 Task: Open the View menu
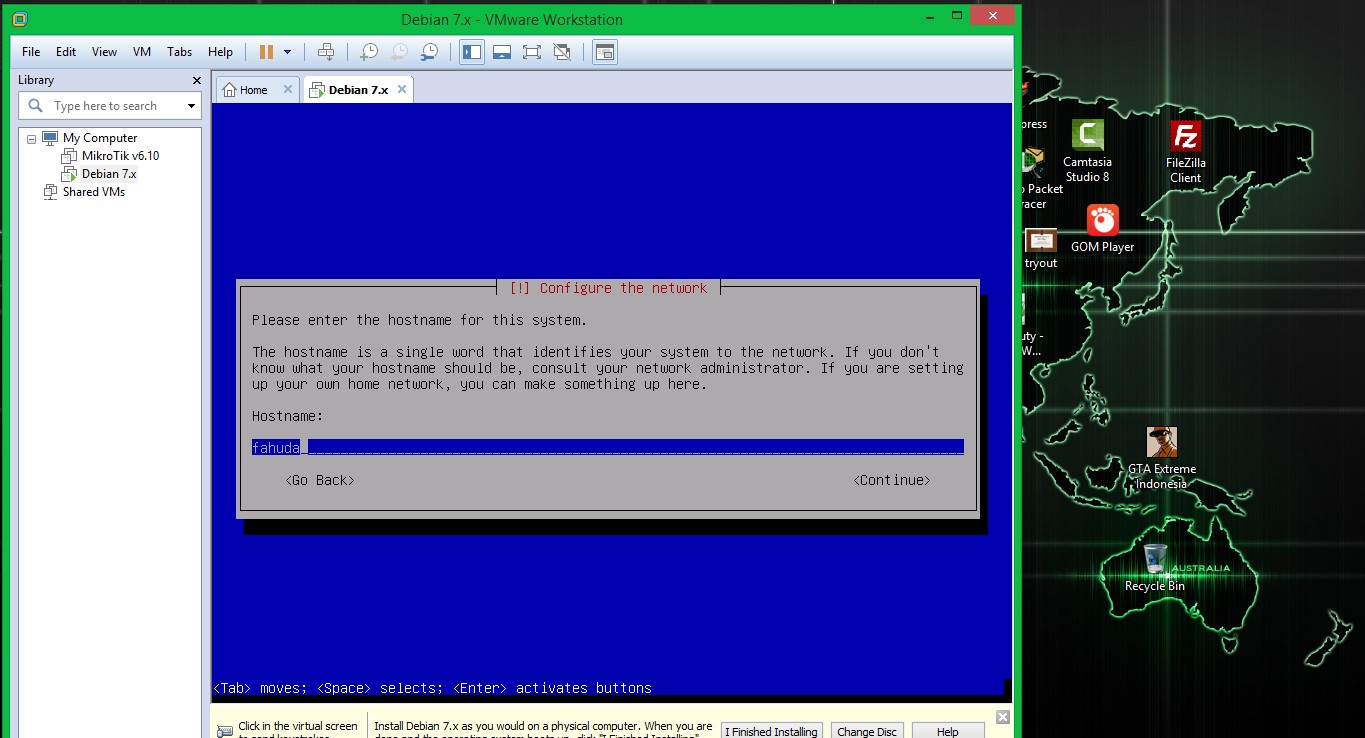tap(104, 52)
